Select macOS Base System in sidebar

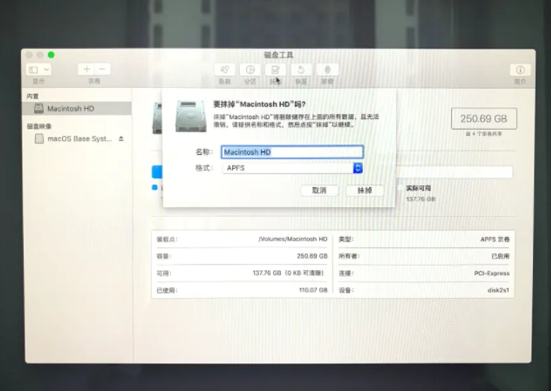coord(77,139)
